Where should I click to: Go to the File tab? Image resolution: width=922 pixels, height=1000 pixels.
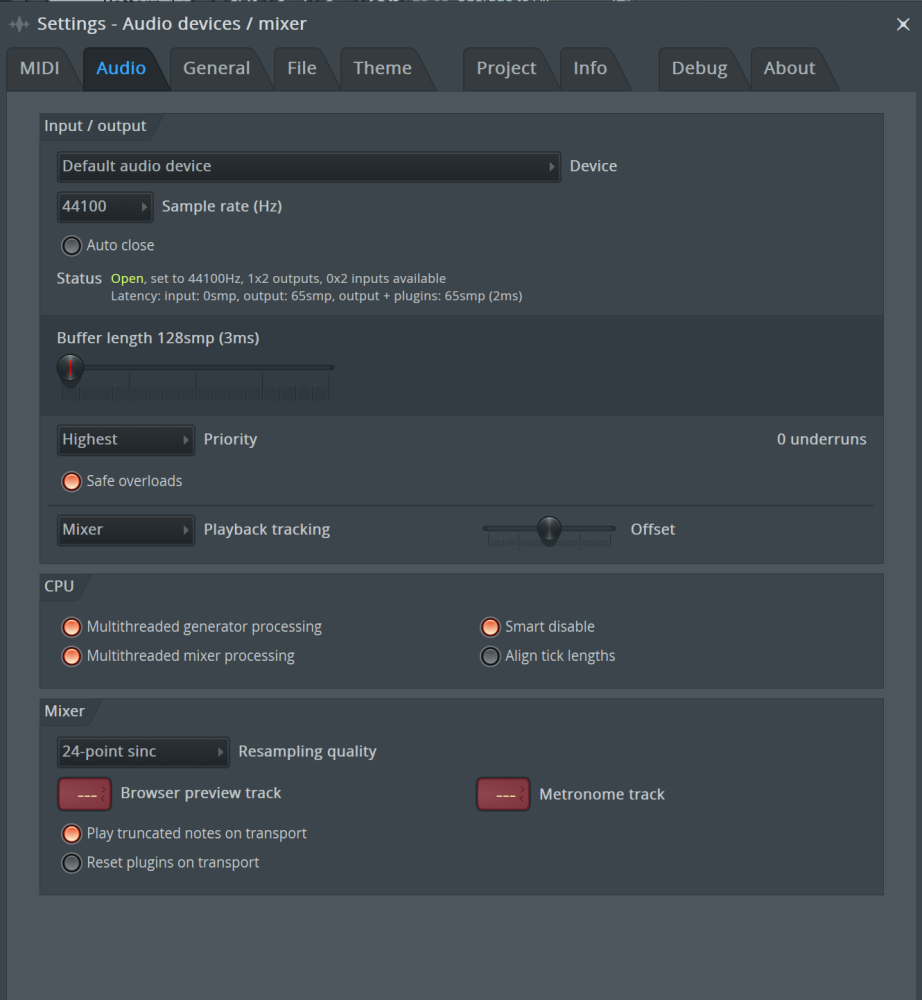pyautogui.click(x=302, y=68)
